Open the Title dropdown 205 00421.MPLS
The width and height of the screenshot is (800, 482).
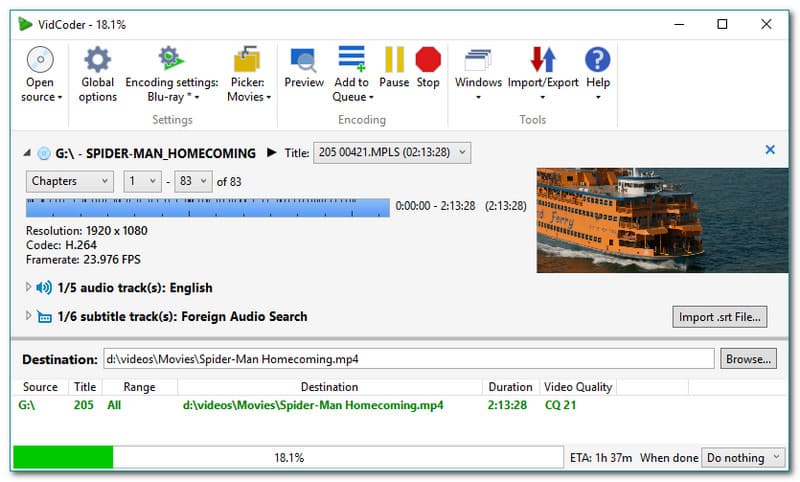[x=391, y=152]
